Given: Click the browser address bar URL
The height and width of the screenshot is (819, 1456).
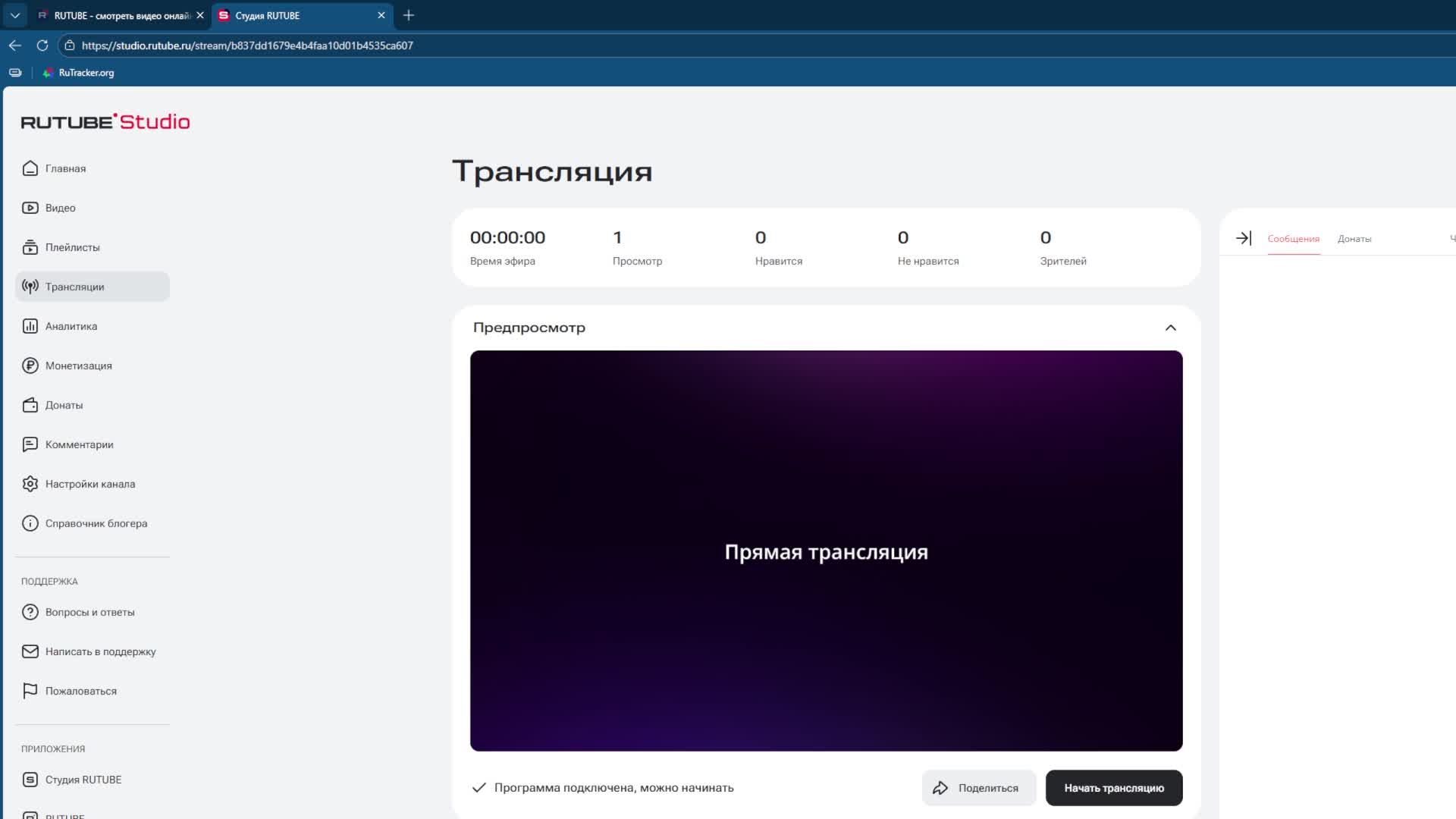Looking at the screenshot, I should 247,45.
